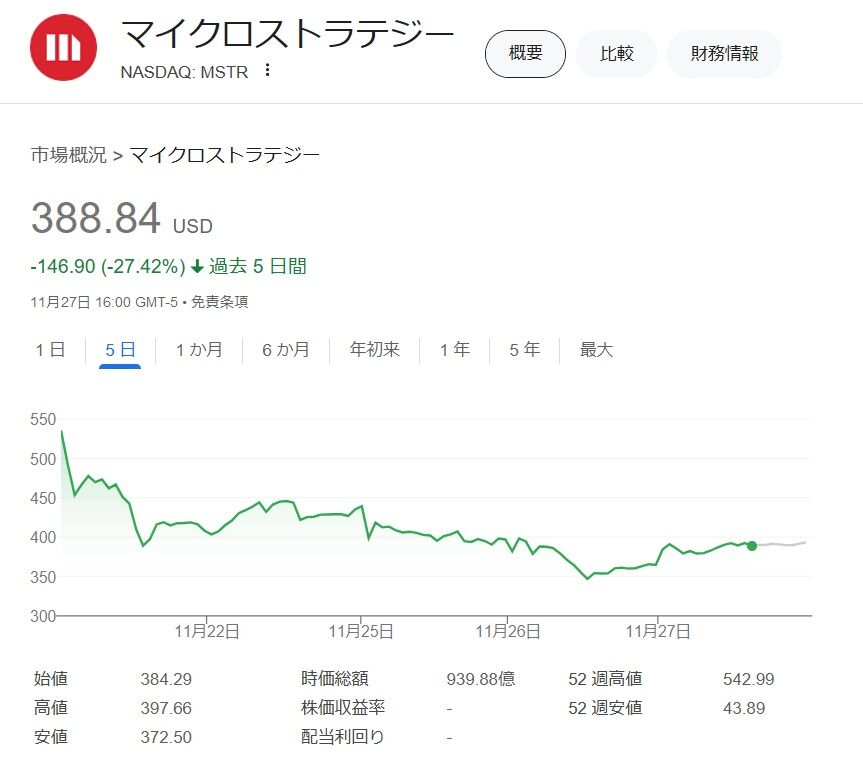The height and width of the screenshot is (757, 863).
Task: Open the three-dot menu beside NASDAQ: MSTR
Action: (x=267, y=70)
